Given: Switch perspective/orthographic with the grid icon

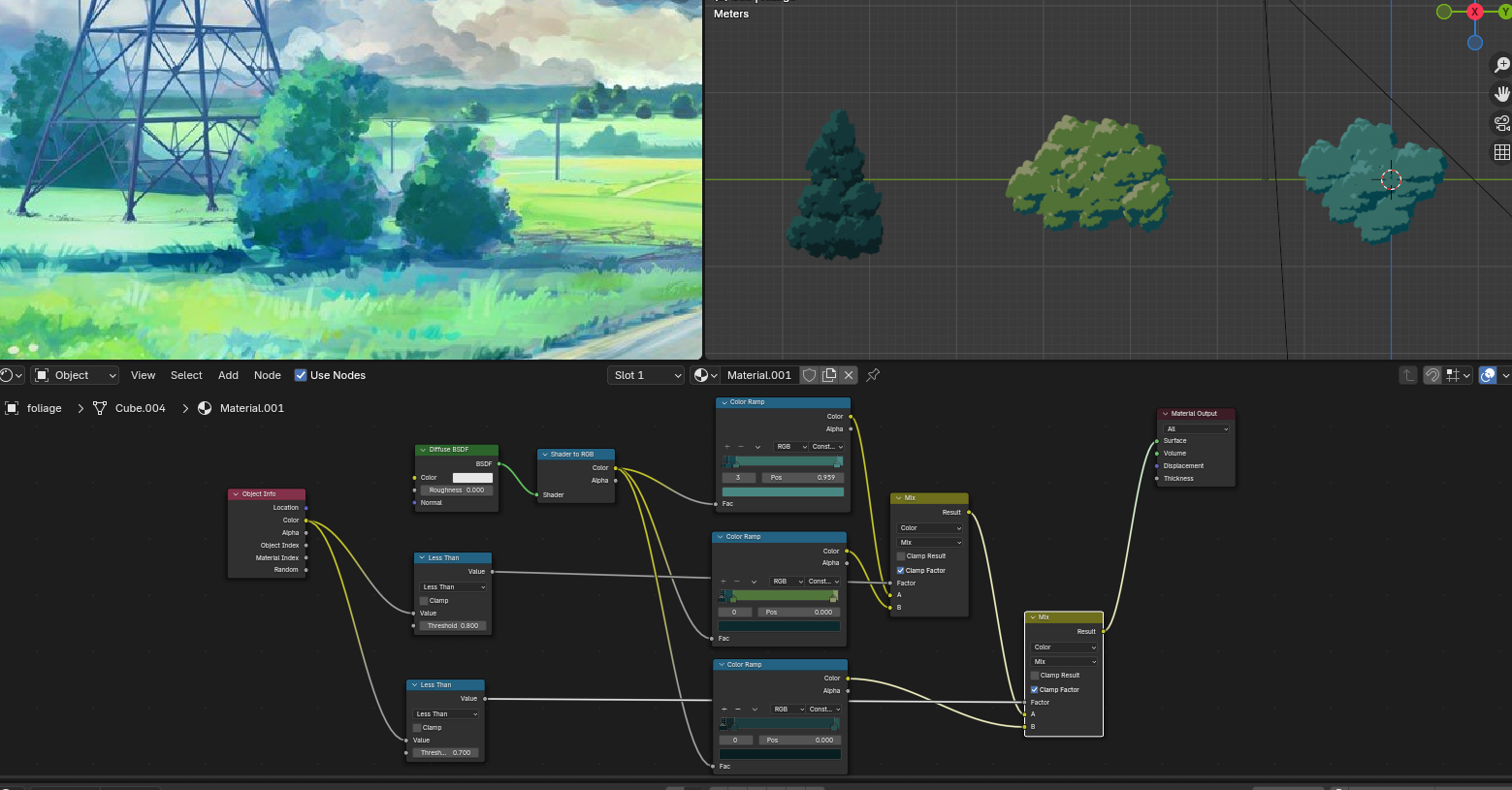Looking at the screenshot, I should pyautogui.click(x=1501, y=152).
